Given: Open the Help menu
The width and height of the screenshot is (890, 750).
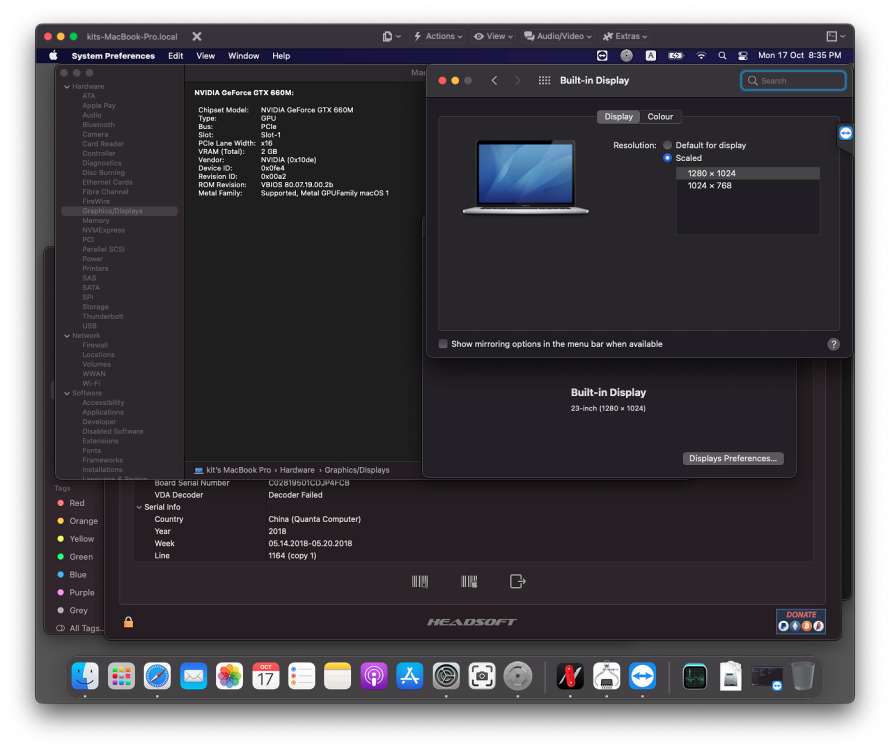Looking at the screenshot, I should coord(281,56).
